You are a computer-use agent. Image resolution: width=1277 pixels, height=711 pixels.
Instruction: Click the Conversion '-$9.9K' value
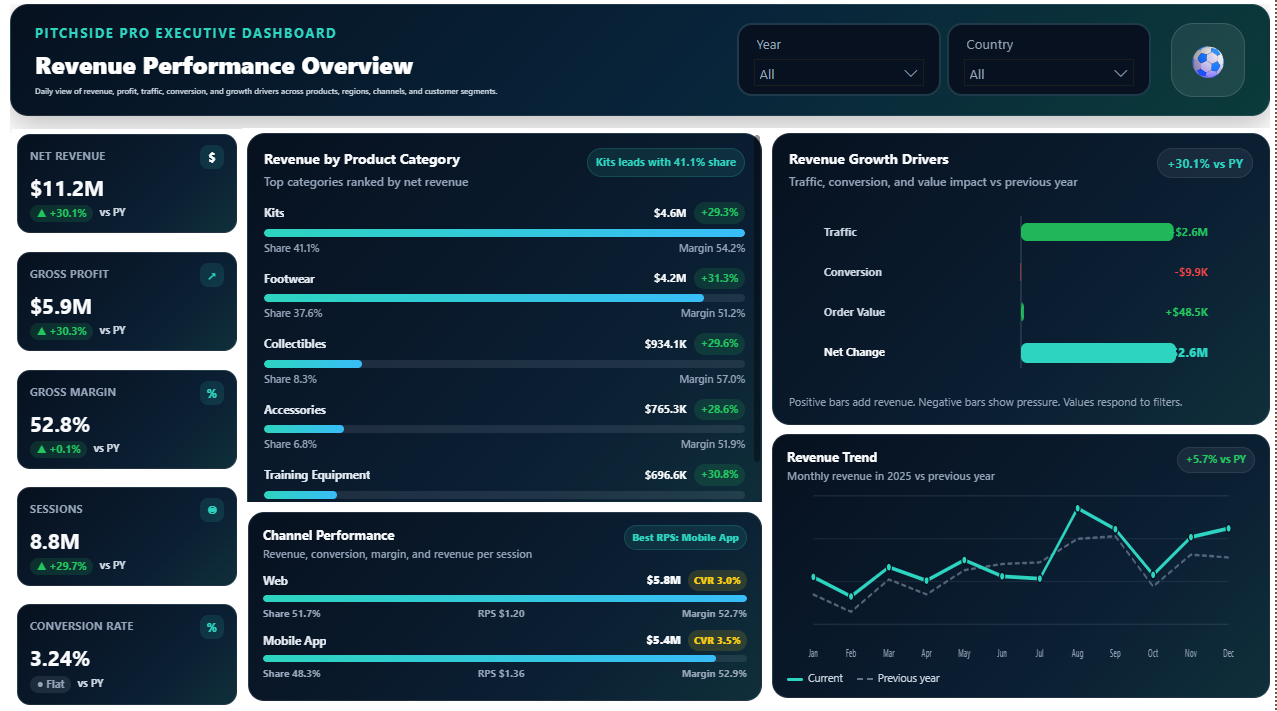pos(1191,272)
